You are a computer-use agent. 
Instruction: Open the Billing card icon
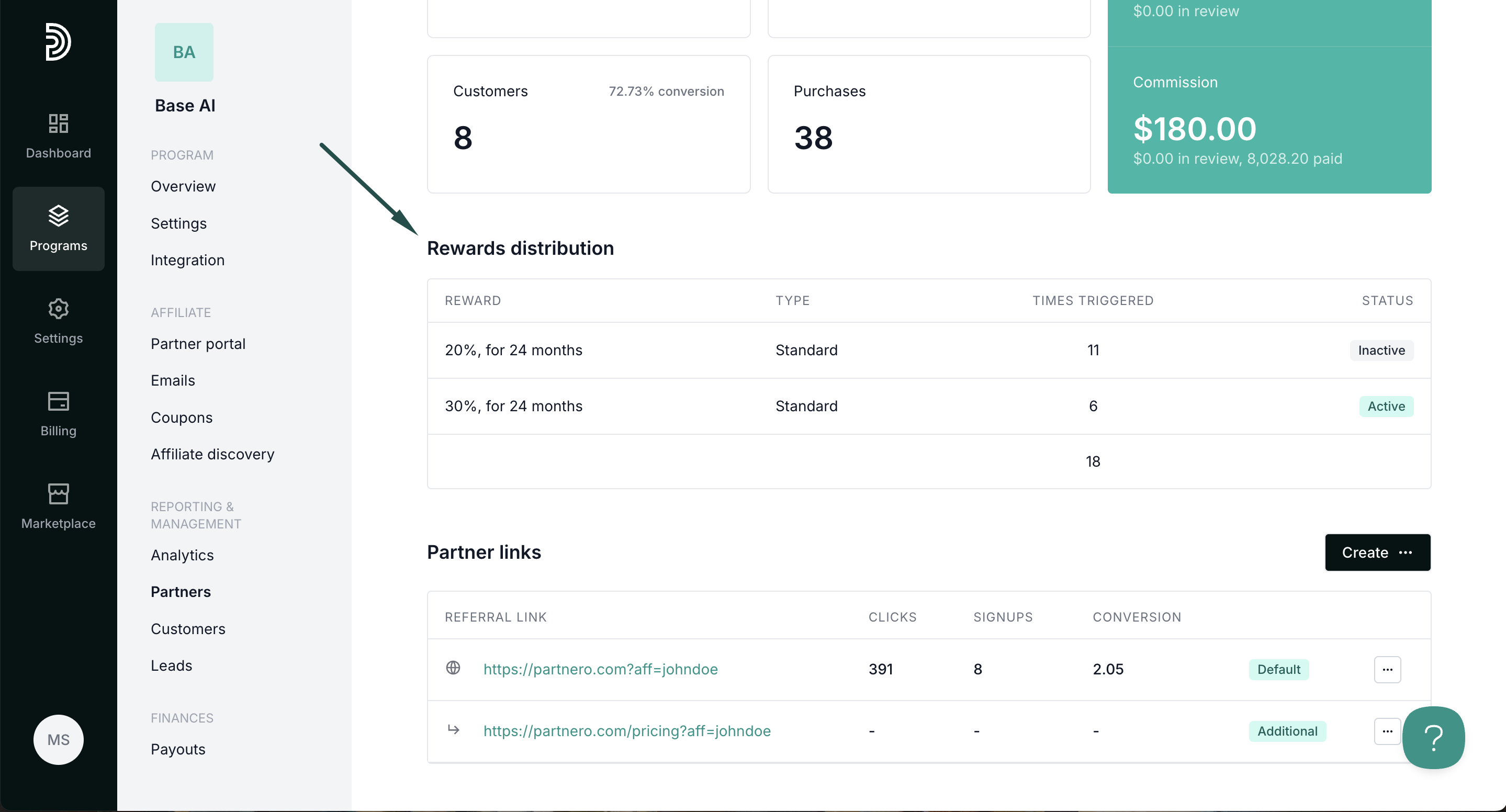pos(58,401)
